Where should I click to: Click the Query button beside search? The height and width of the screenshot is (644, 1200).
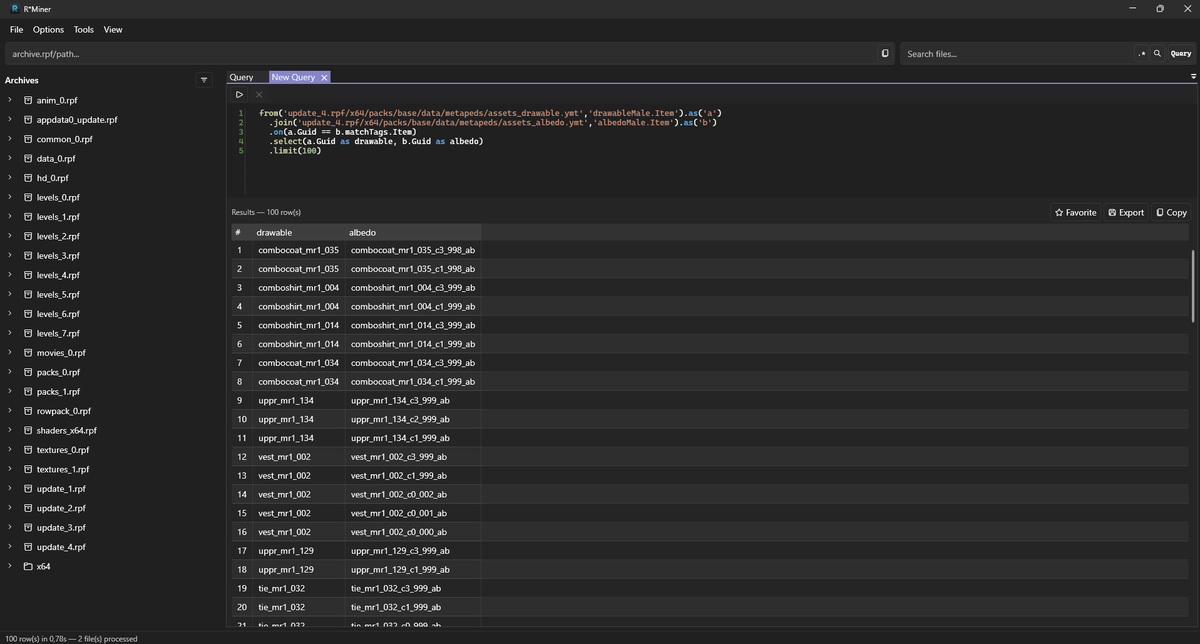tap(1181, 54)
